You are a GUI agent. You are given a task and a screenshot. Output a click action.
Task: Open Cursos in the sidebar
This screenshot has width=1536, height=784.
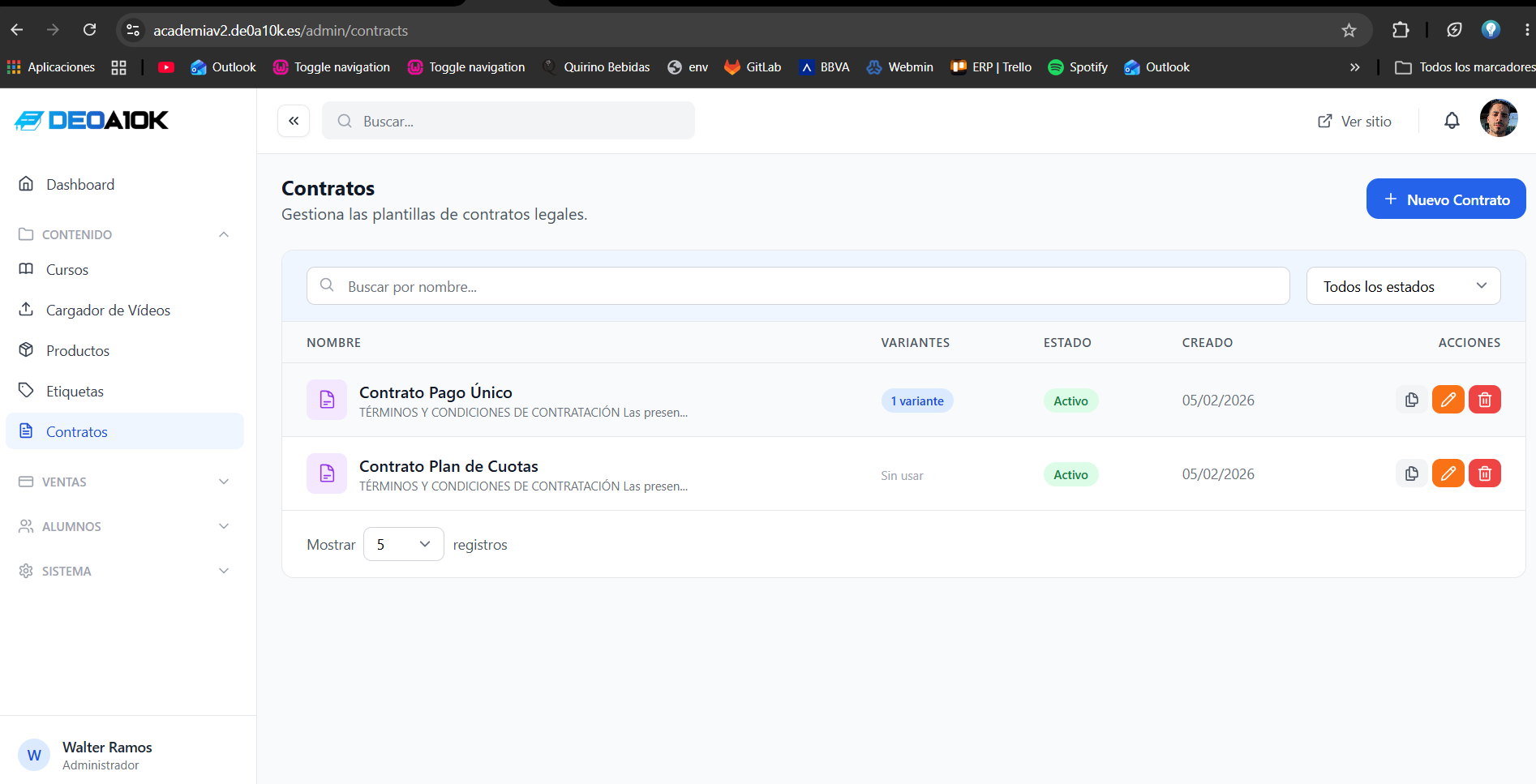124,269
